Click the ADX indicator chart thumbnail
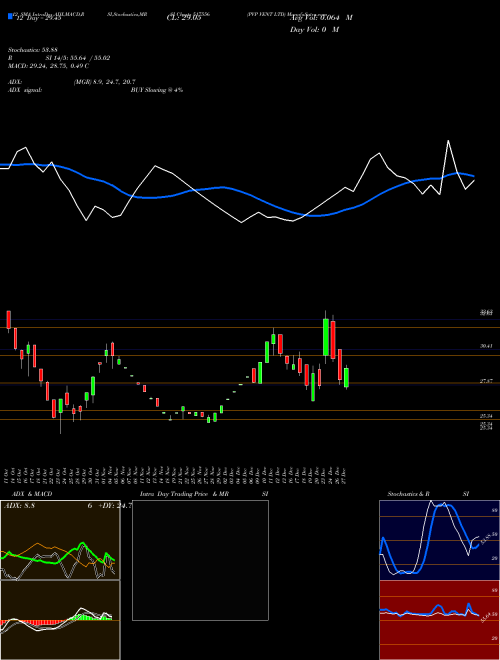Image resolution: width=500 pixels, height=660 pixels. 60,540
